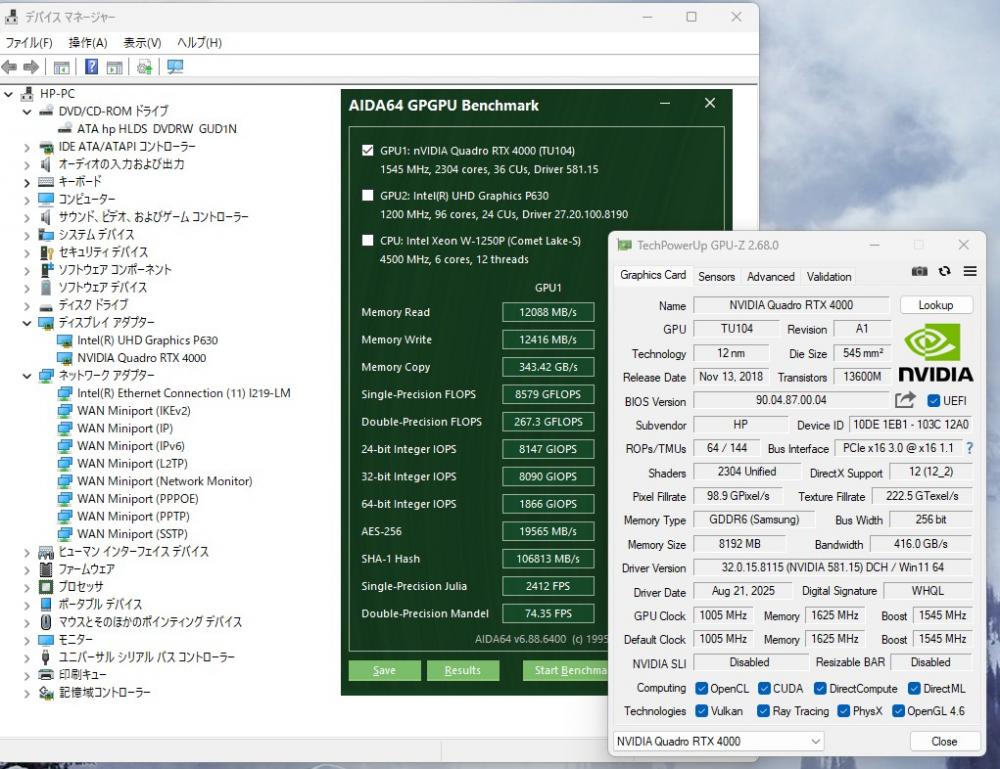Collapse the ネットワーク アダプター node
Image resolution: width=1000 pixels, height=769 pixels.
pos(27,376)
